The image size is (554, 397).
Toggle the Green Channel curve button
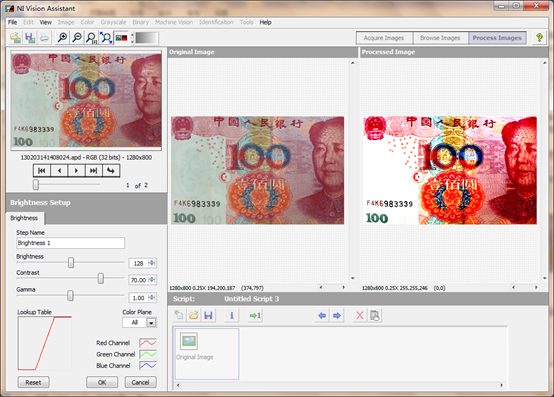click(148, 354)
